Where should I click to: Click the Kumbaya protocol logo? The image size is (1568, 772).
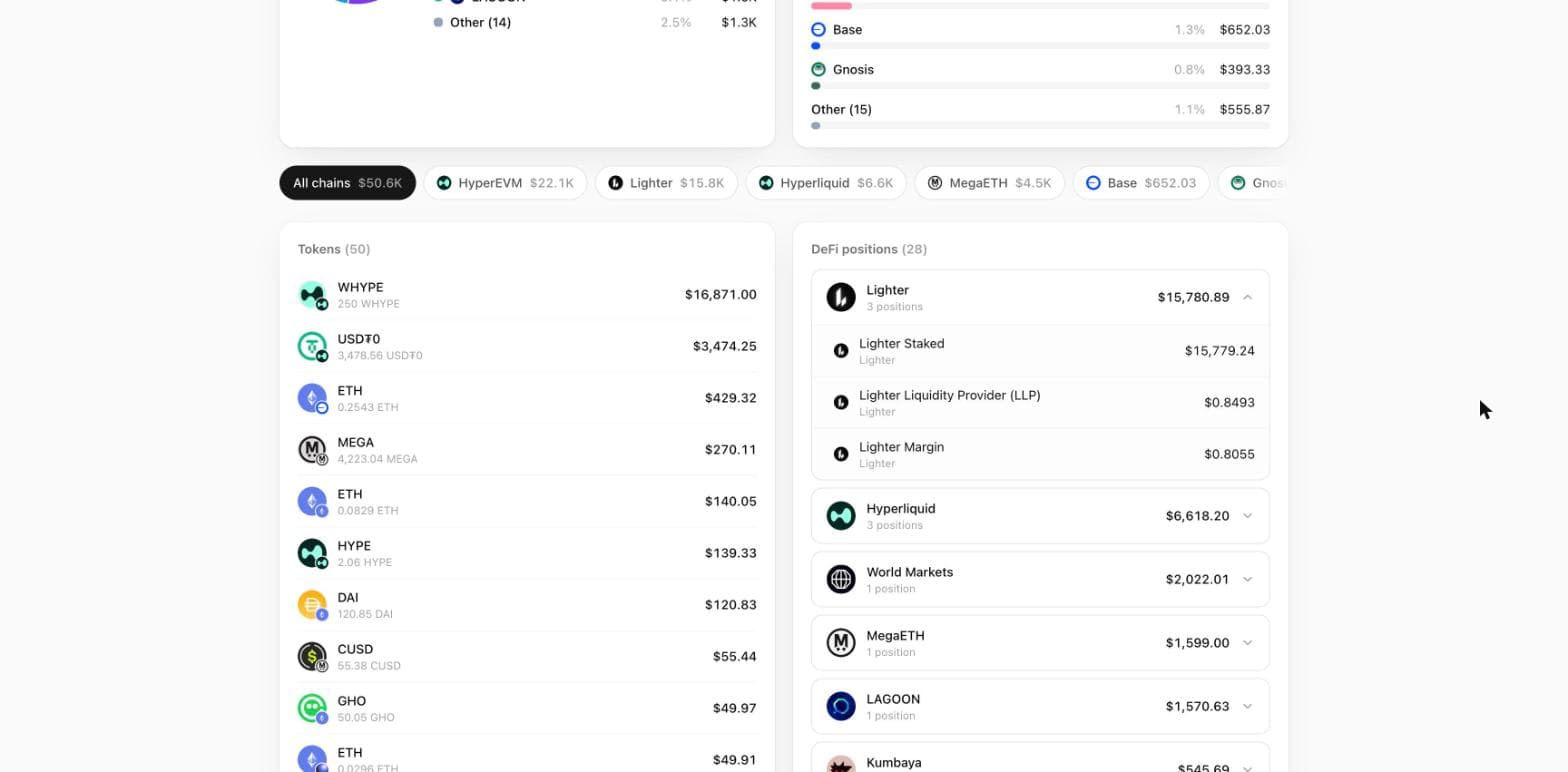(841, 764)
